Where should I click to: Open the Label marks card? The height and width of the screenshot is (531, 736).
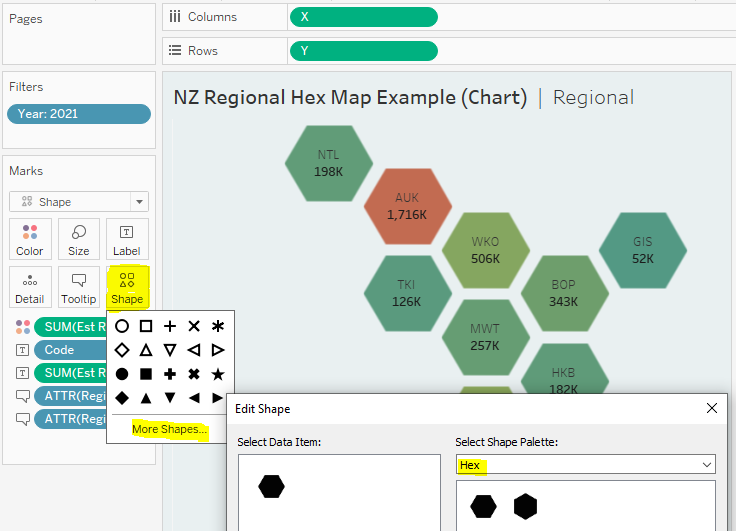127,239
